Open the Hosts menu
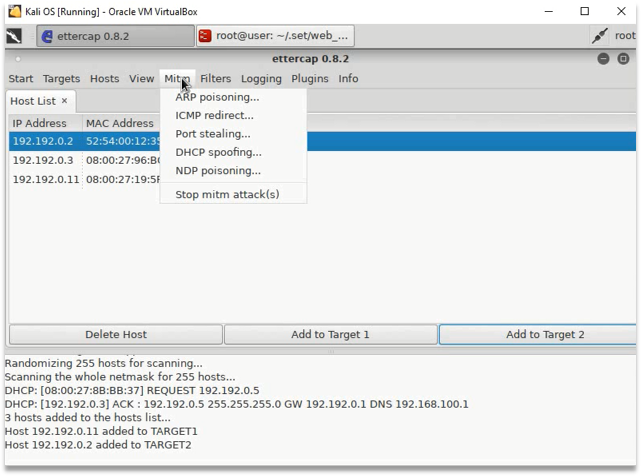 [105, 79]
